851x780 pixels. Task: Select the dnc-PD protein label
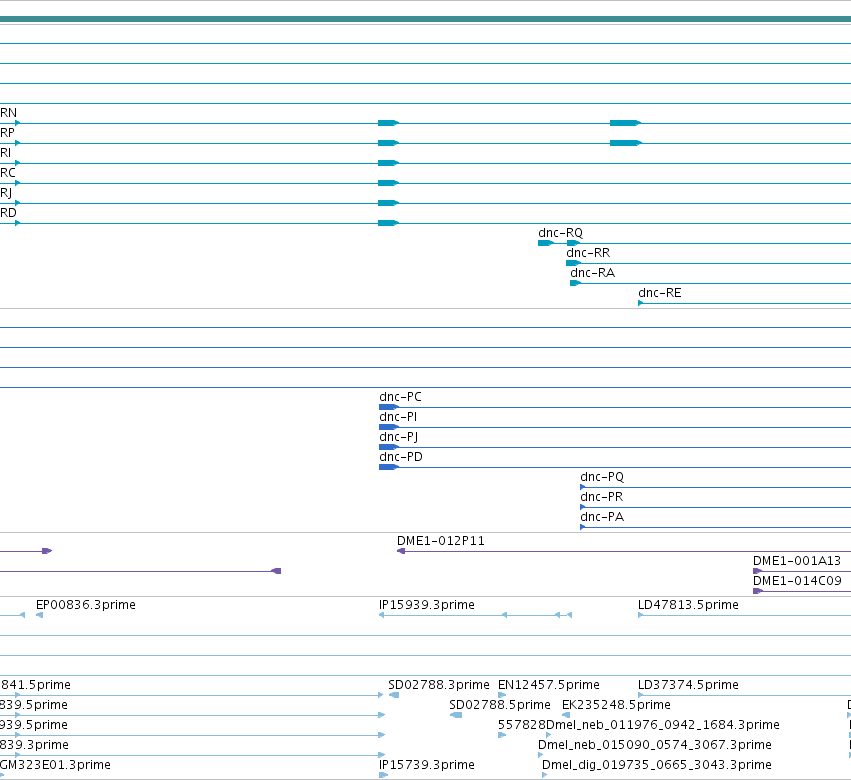401,457
